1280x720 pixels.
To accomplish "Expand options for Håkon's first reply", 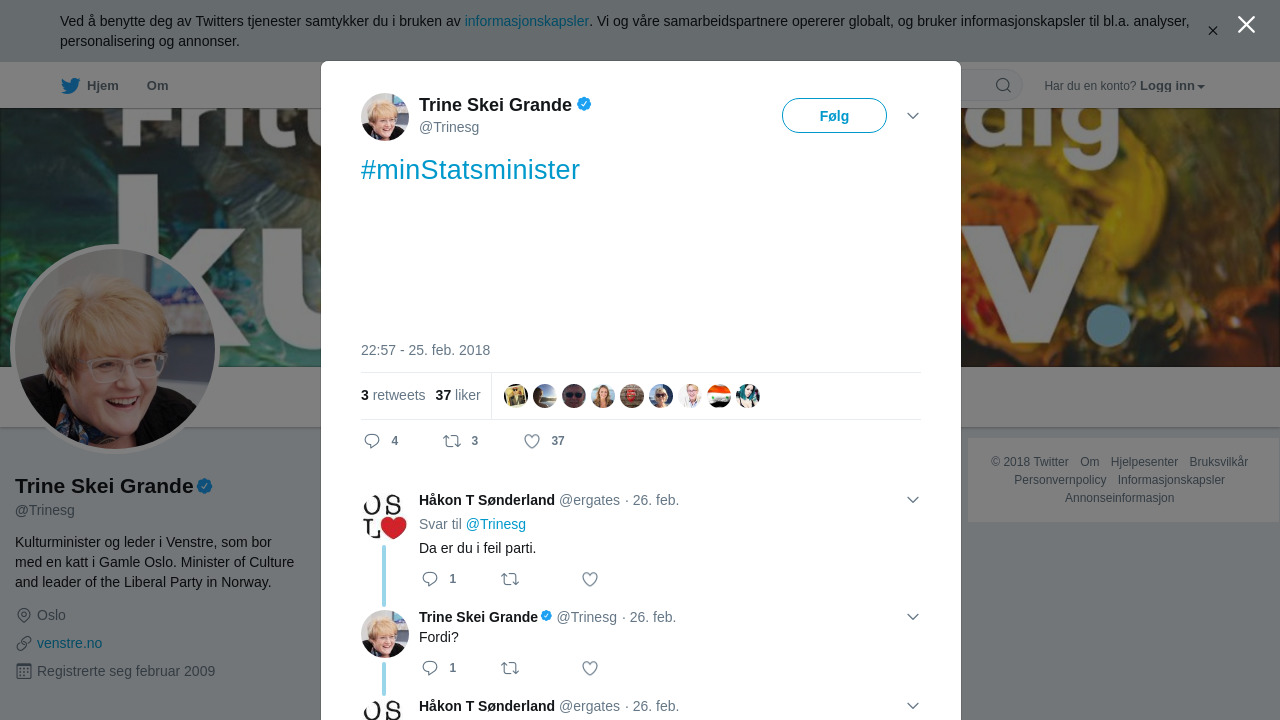I will [913, 500].
